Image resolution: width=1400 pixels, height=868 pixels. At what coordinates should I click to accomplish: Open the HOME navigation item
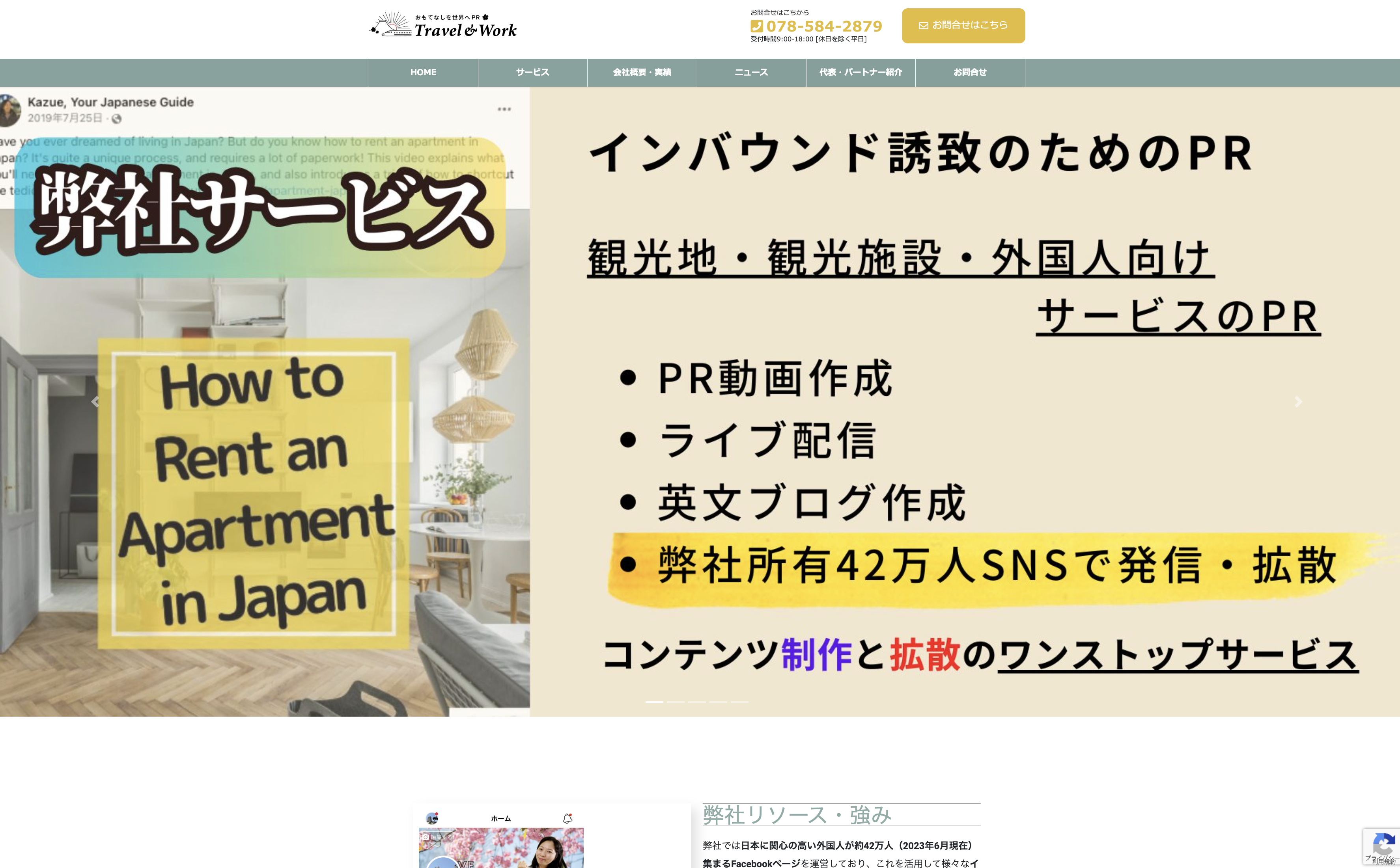(x=423, y=73)
